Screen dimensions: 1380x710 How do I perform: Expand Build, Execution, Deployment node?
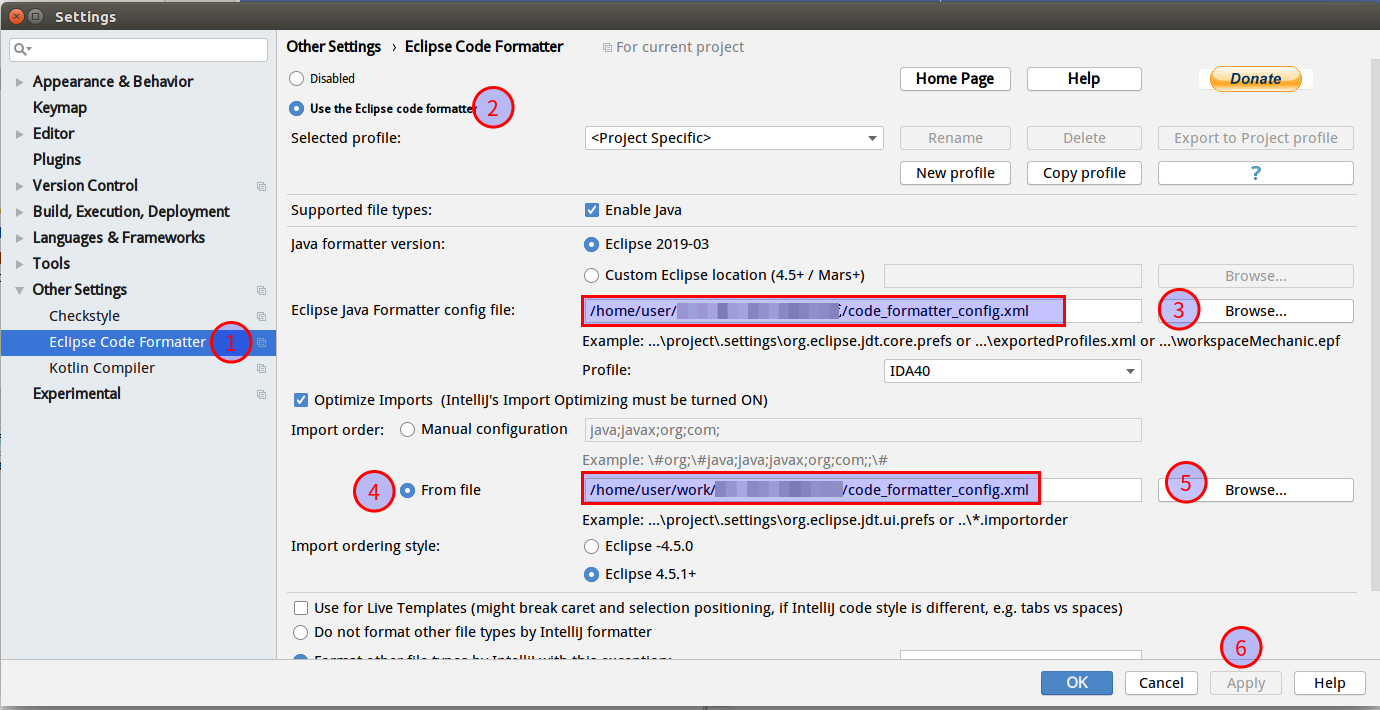(x=19, y=212)
